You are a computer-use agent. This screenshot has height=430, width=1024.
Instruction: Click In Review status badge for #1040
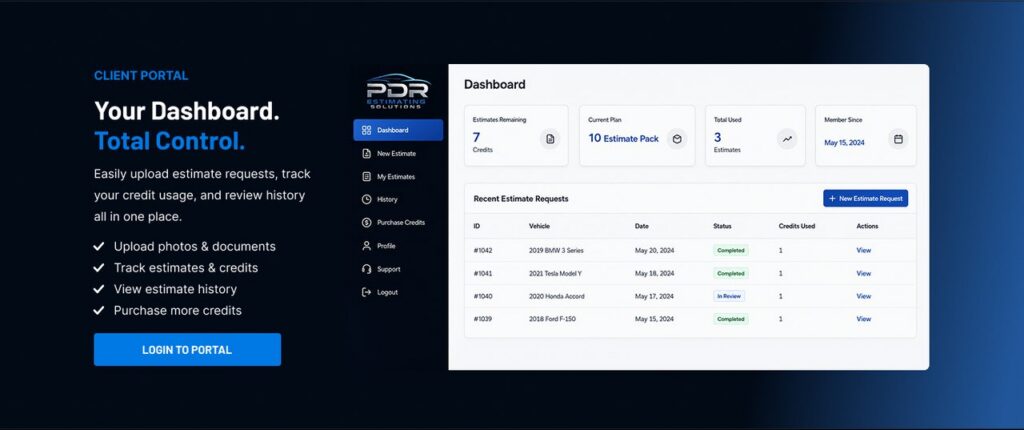(x=729, y=296)
